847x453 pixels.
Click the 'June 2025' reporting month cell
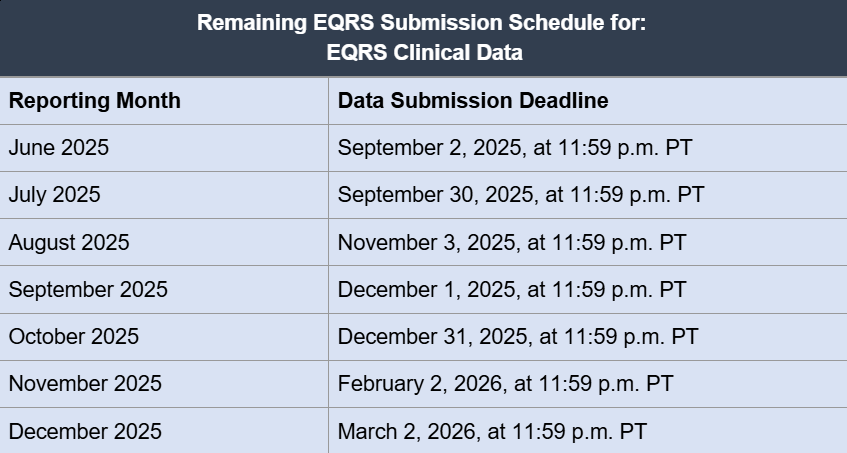point(59,148)
